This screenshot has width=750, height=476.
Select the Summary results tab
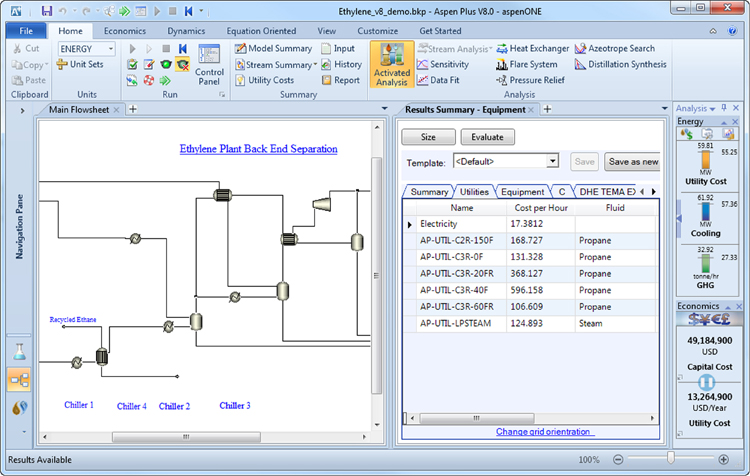coord(429,191)
